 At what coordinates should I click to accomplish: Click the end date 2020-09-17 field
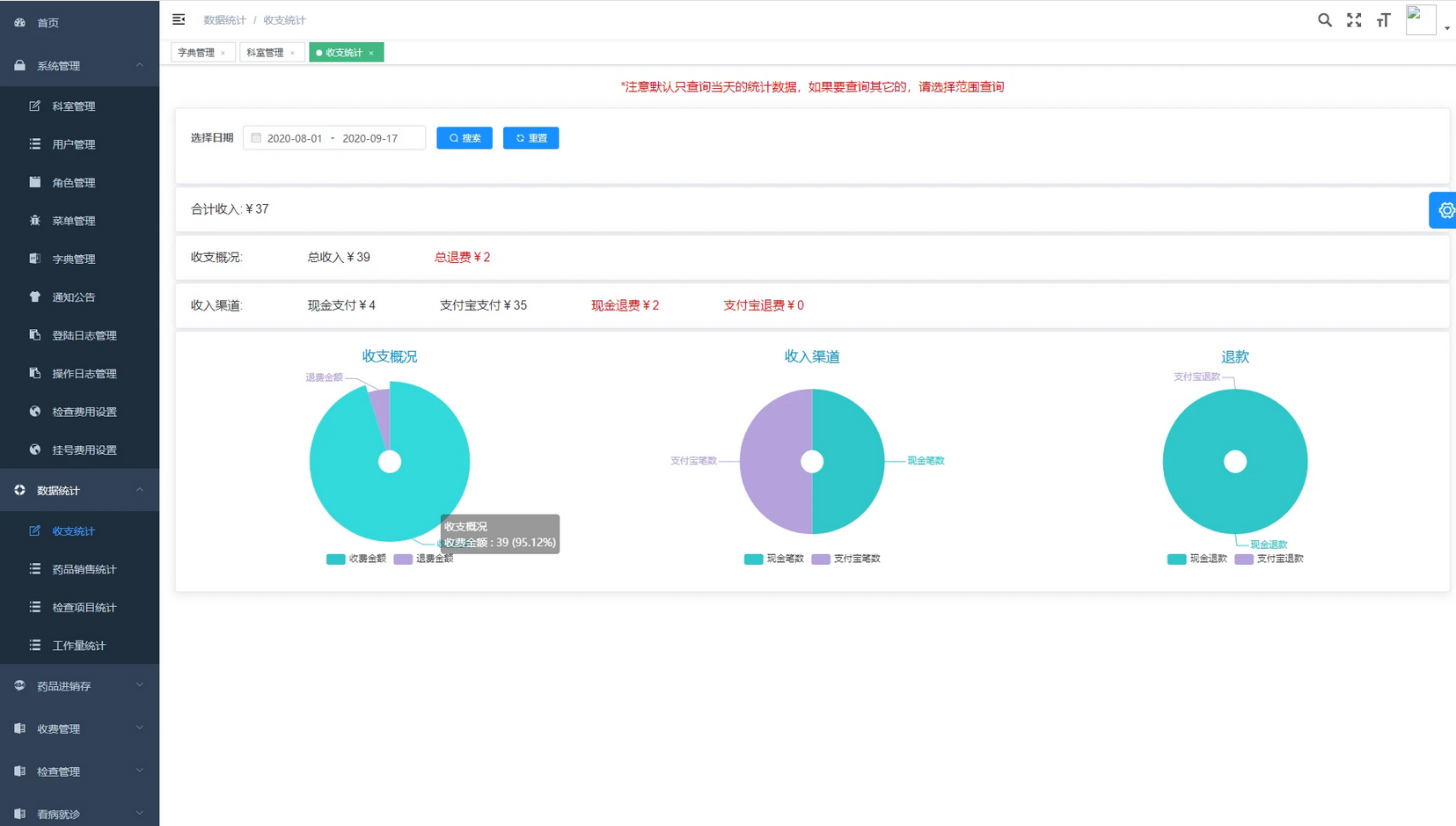(370, 138)
